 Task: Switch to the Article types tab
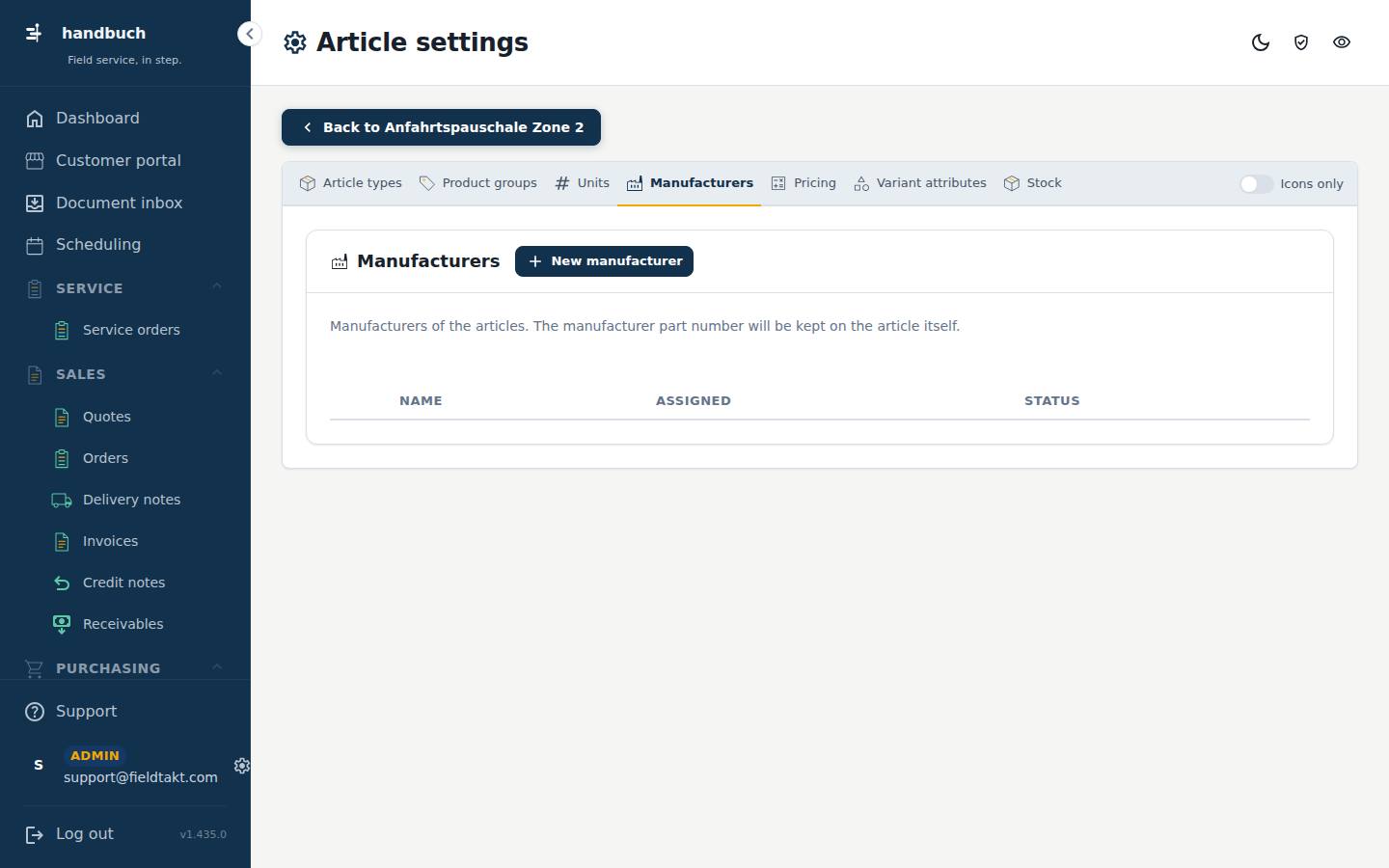pyautogui.click(x=351, y=183)
